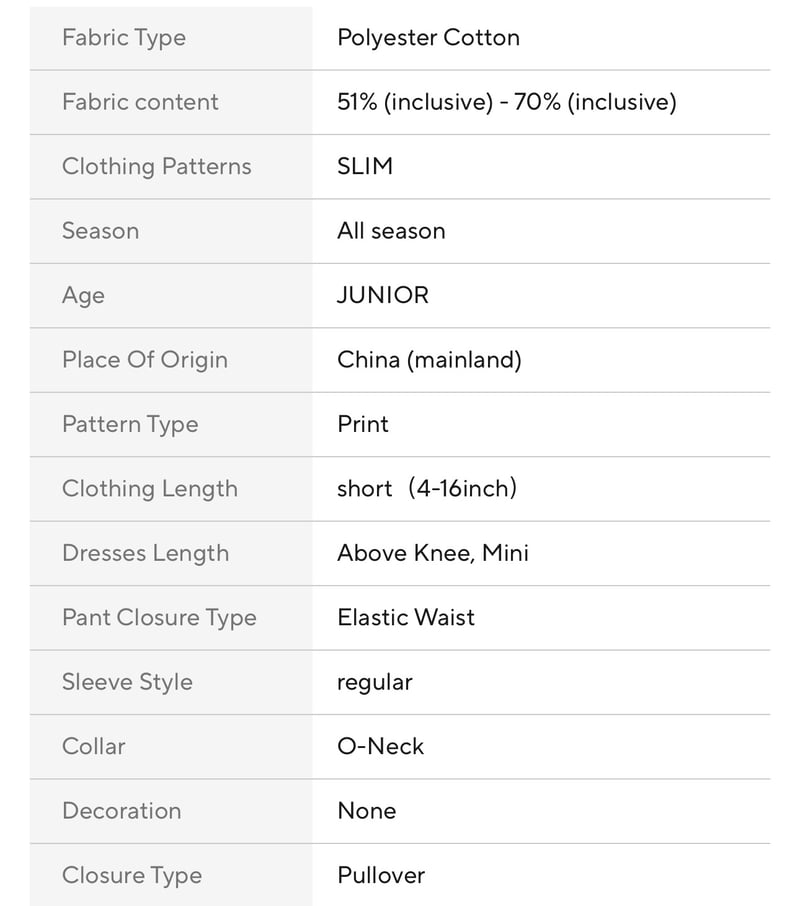The height and width of the screenshot is (906, 800).
Task: Select the None decoration value
Action: click(x=367, y=811)
